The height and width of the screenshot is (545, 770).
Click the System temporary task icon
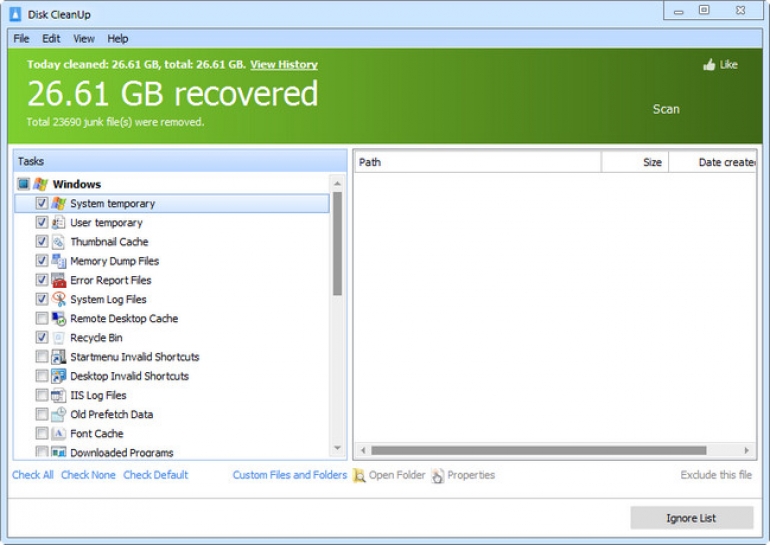pos(58,203)
